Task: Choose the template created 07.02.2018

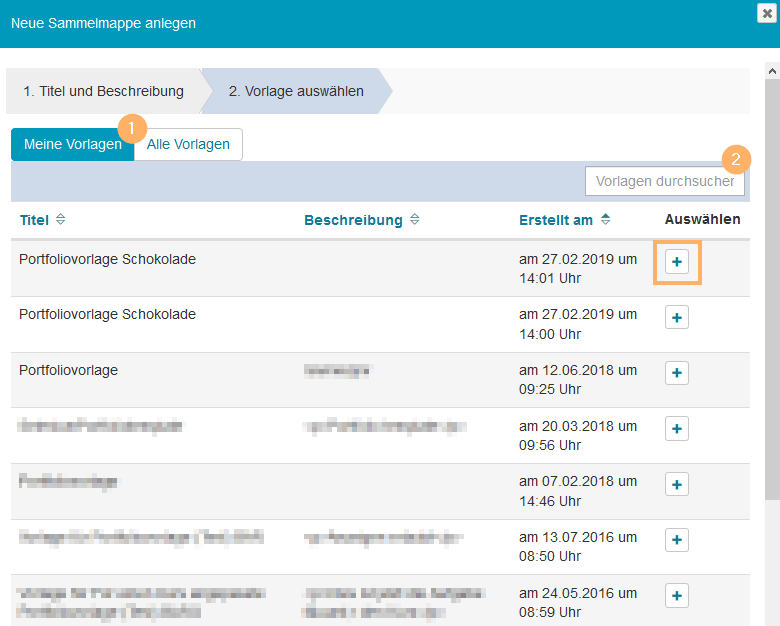Action: 677,485
